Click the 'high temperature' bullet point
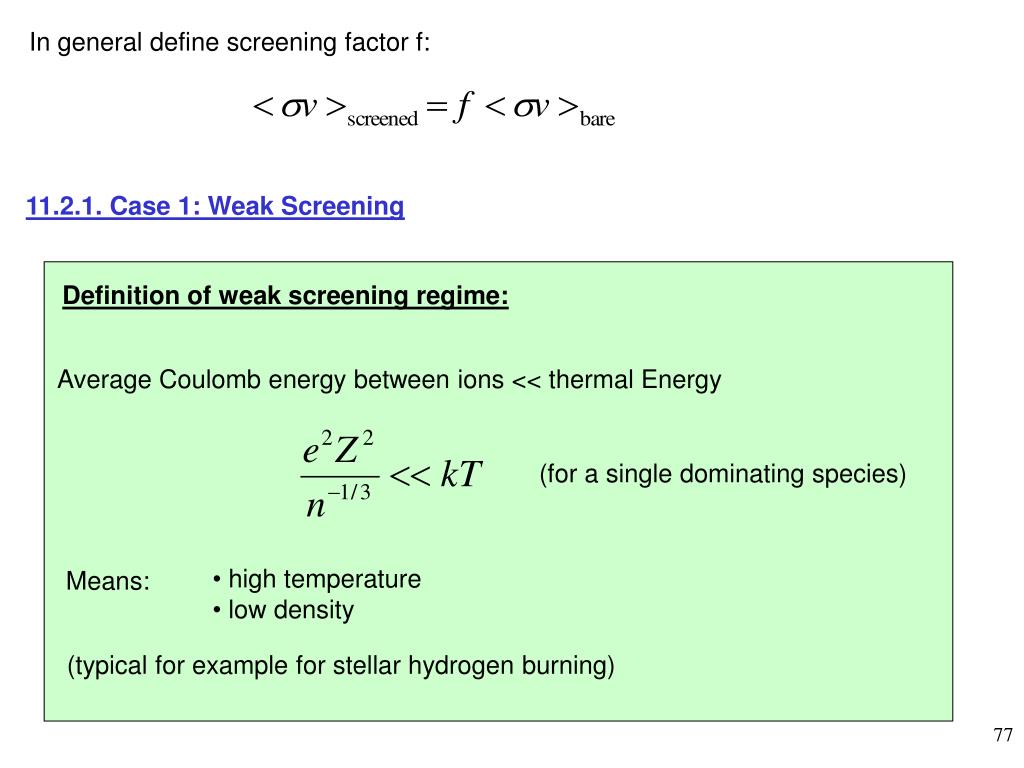 317,579
